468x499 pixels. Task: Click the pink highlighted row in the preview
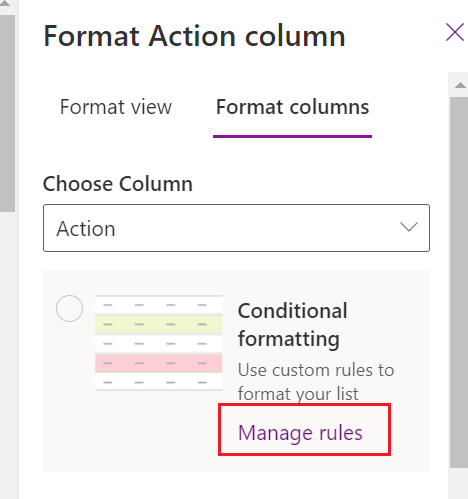coord(159,363)
